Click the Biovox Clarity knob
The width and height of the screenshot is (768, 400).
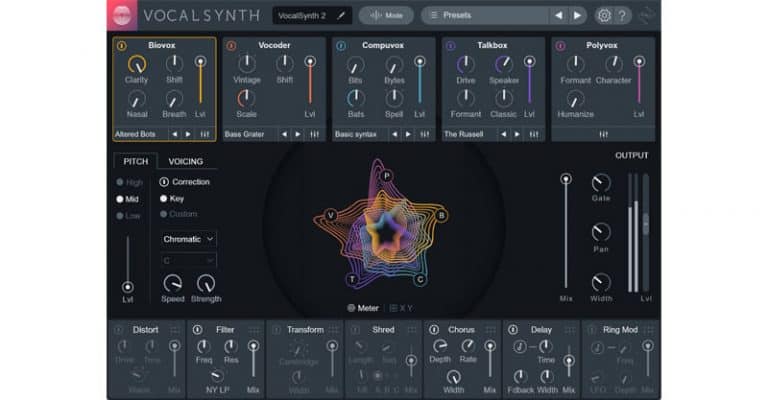[x=137, y=64]
